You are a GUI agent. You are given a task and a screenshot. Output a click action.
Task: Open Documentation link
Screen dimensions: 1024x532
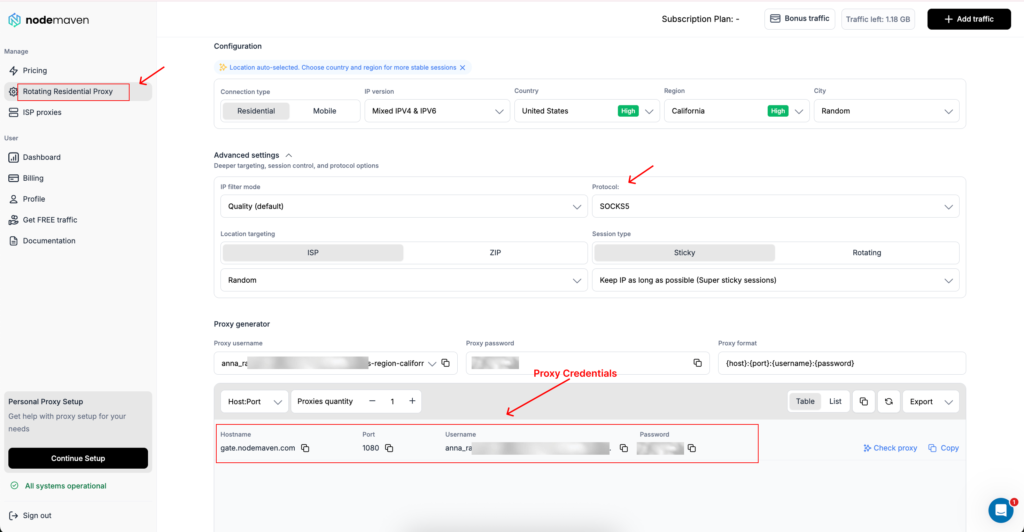[x=49, y=241]
